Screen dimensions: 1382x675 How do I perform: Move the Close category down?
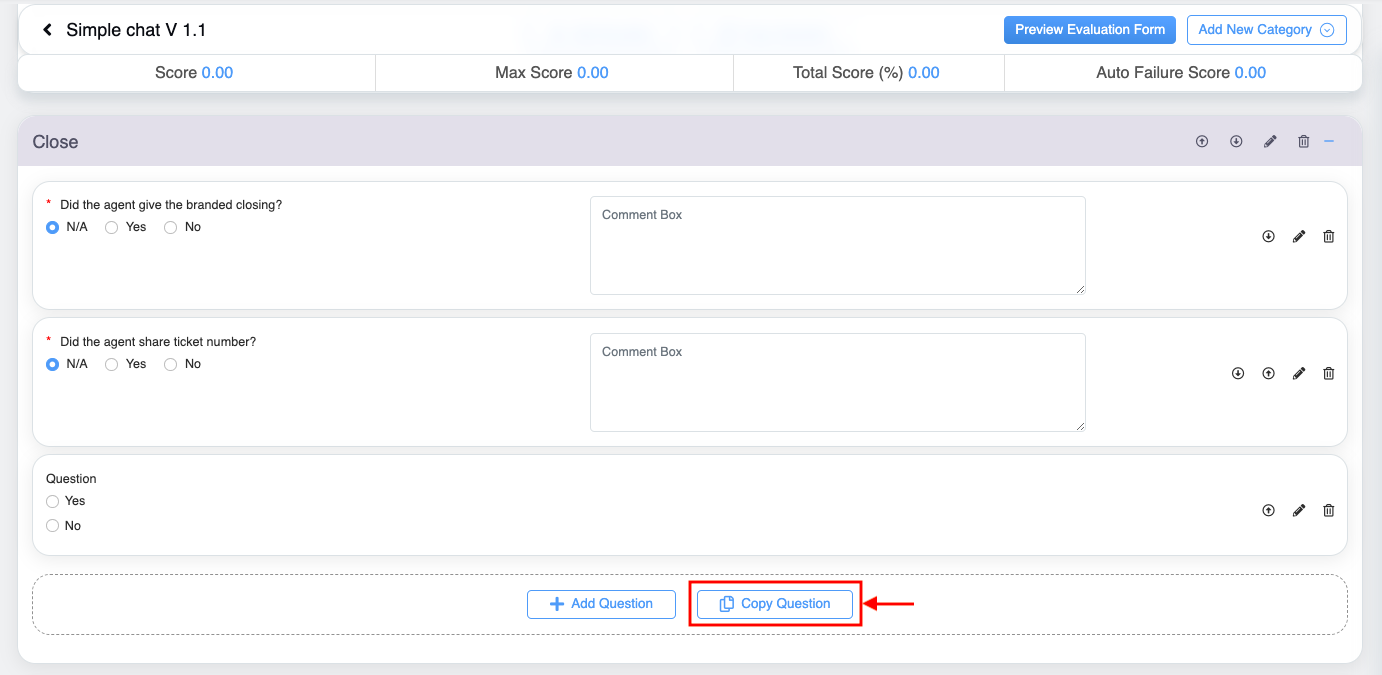[x=1236, y=142]
